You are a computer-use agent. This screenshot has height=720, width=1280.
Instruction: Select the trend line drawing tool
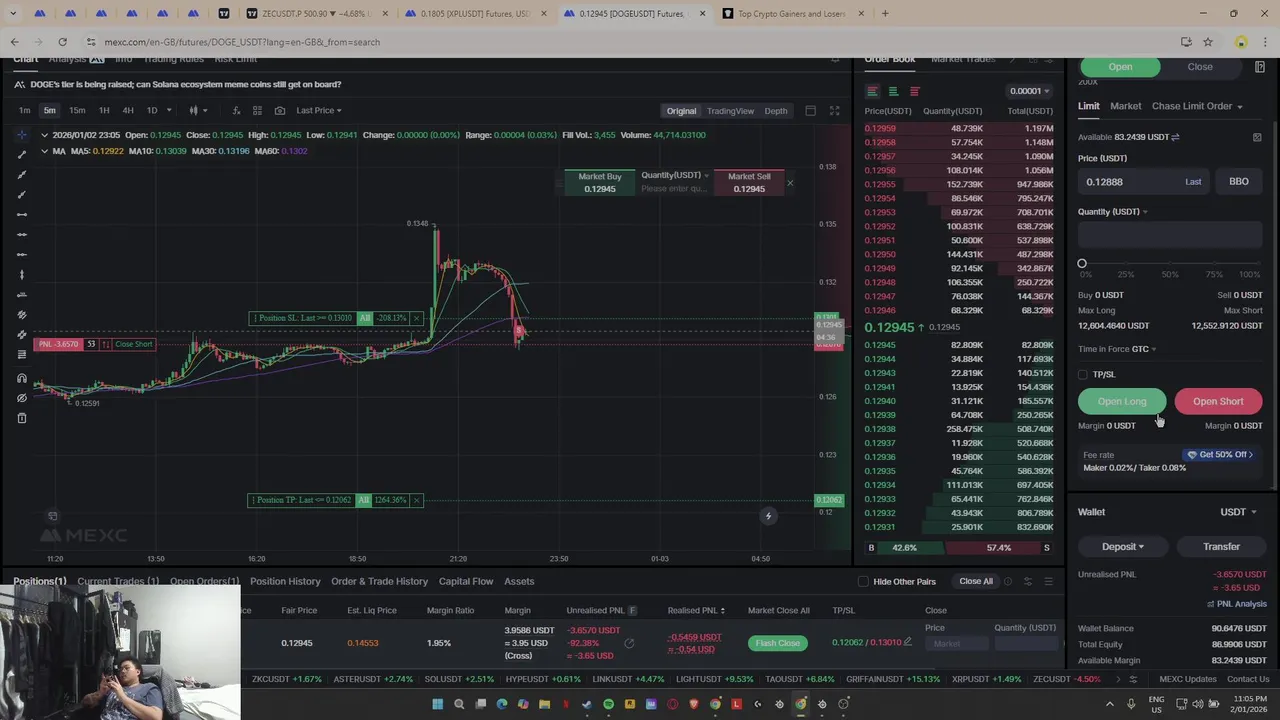(x=22, y=155)
